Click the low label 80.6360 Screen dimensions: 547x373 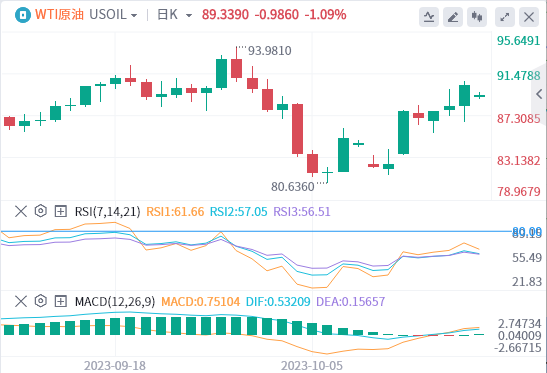coord(293,187)
